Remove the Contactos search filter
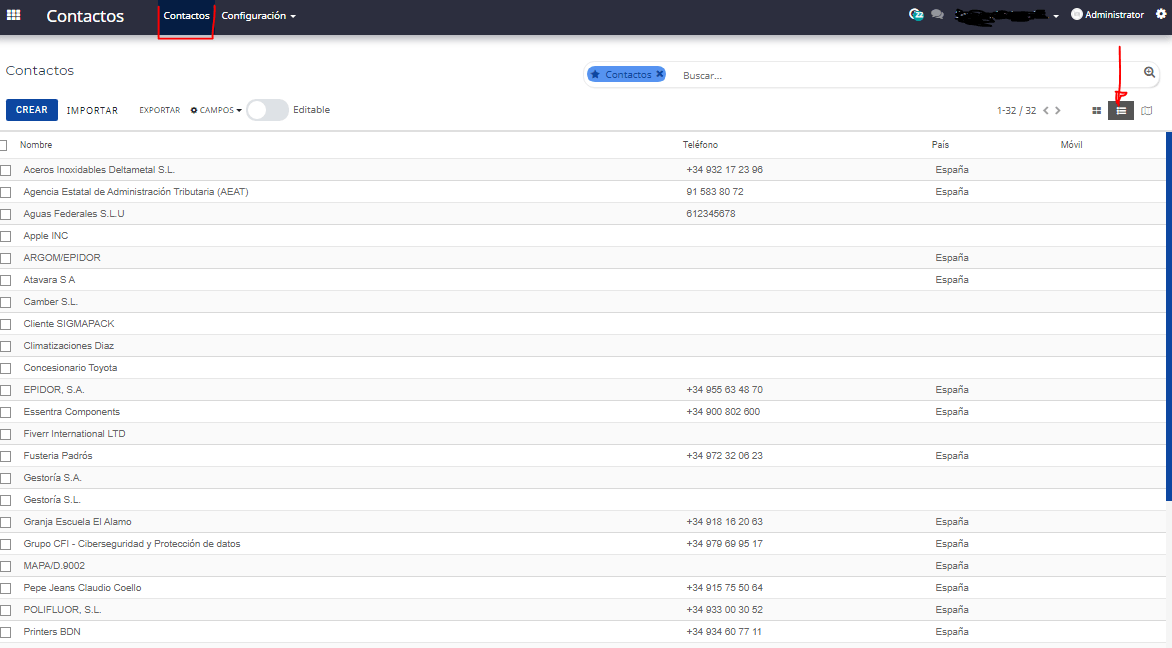1172x648 pixels. click(x=659, y=74)
